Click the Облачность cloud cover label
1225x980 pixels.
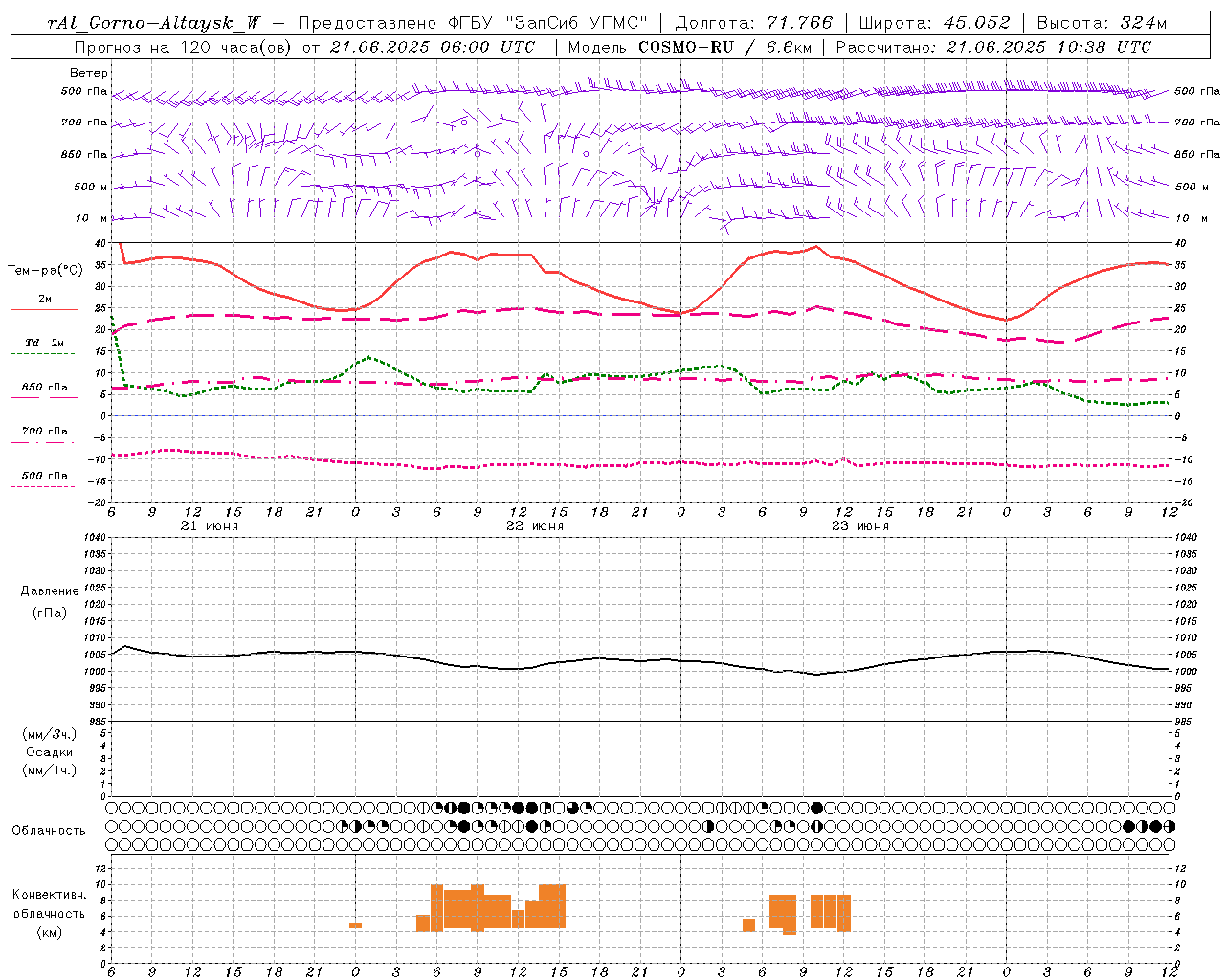pos(49,831)
